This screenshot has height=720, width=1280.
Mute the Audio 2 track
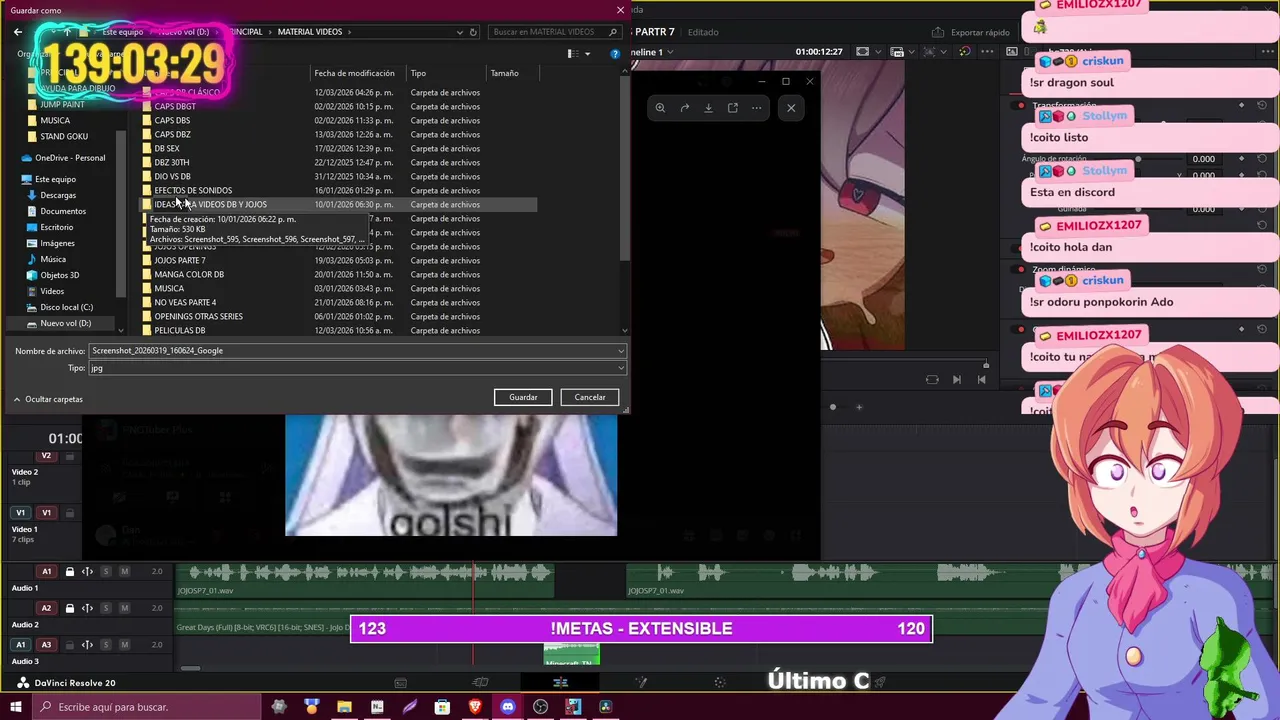[124, 608]
